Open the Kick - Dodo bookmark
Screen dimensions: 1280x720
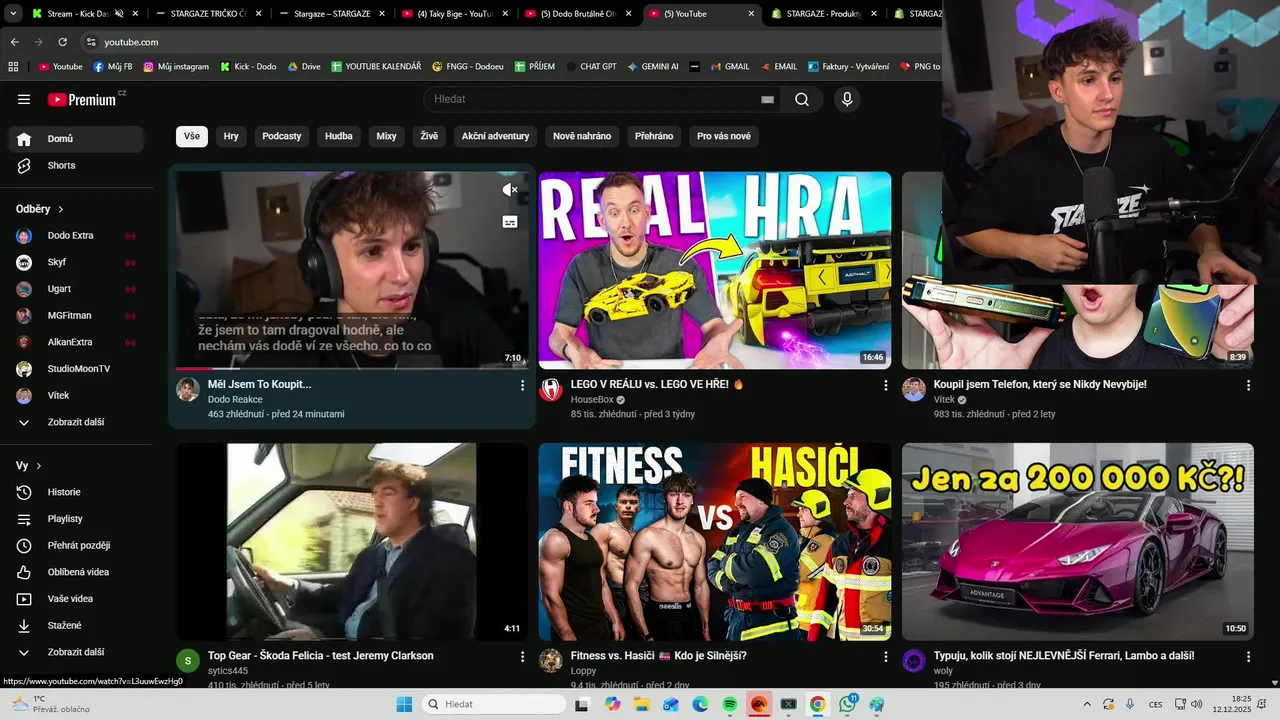pos(248,67)
